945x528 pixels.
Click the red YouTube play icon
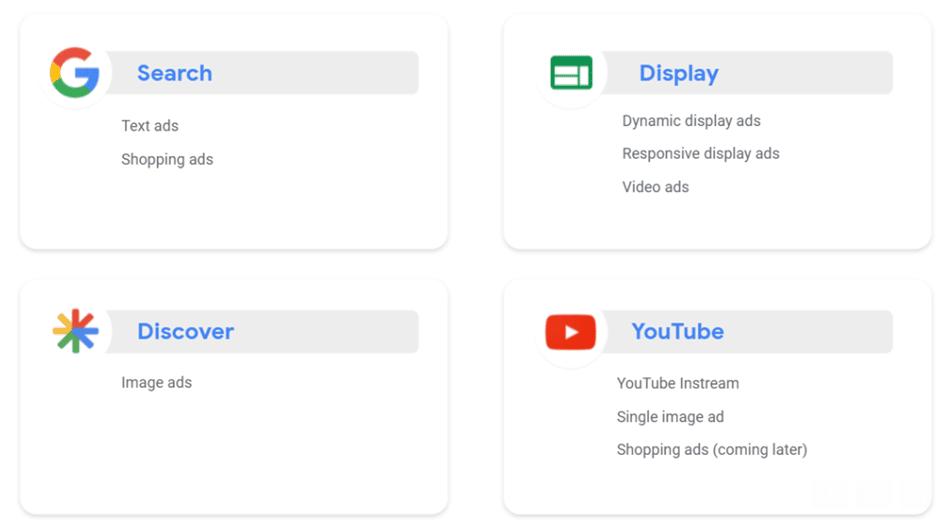(x=570, y=332)
